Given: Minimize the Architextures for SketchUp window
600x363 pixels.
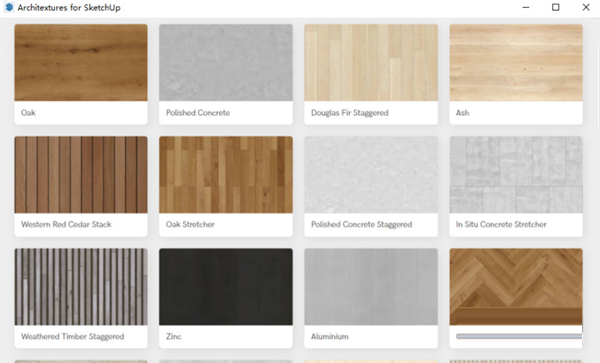Looking at the screenshot, I should click(526, 7).
